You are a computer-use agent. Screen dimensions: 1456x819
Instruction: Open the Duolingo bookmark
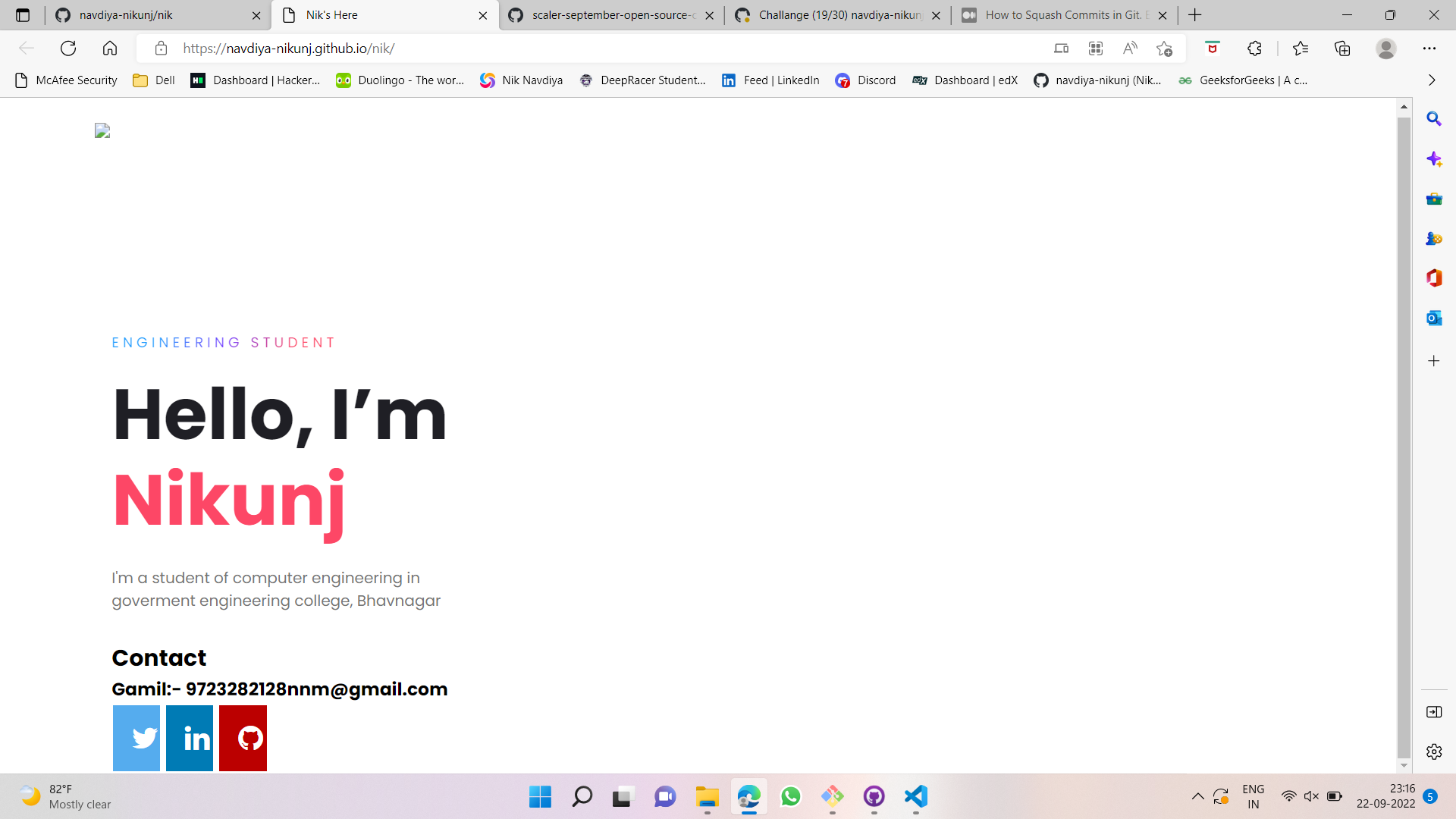(400, 80)
